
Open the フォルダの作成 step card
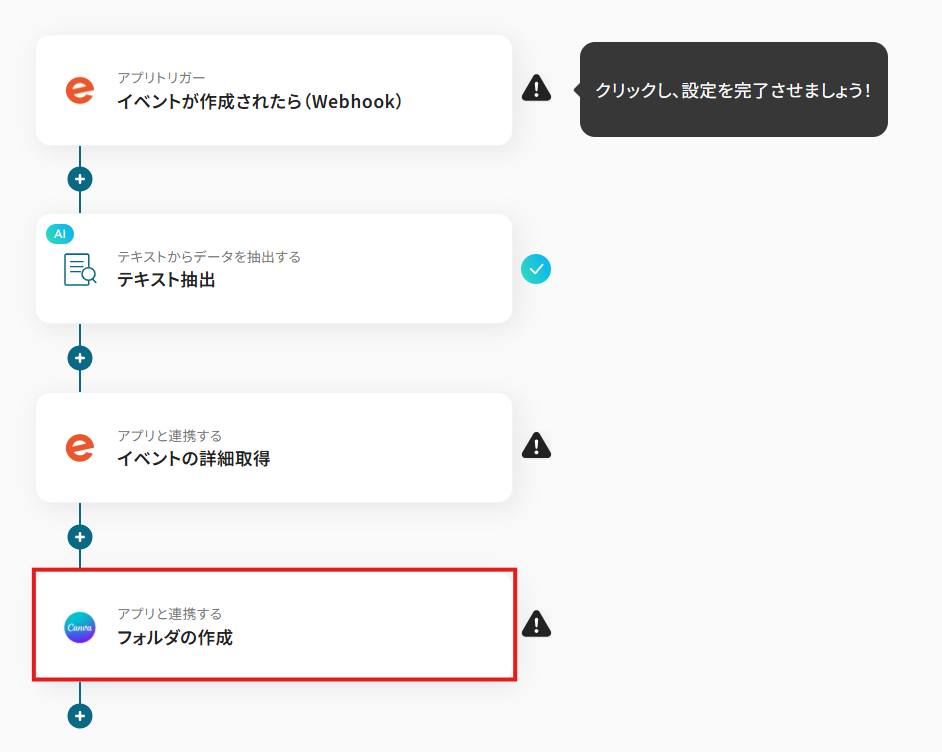300,637
